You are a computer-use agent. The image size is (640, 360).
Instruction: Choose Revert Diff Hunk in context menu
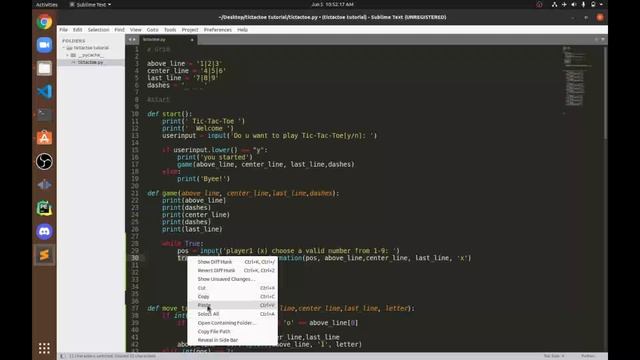click(233, 270)
